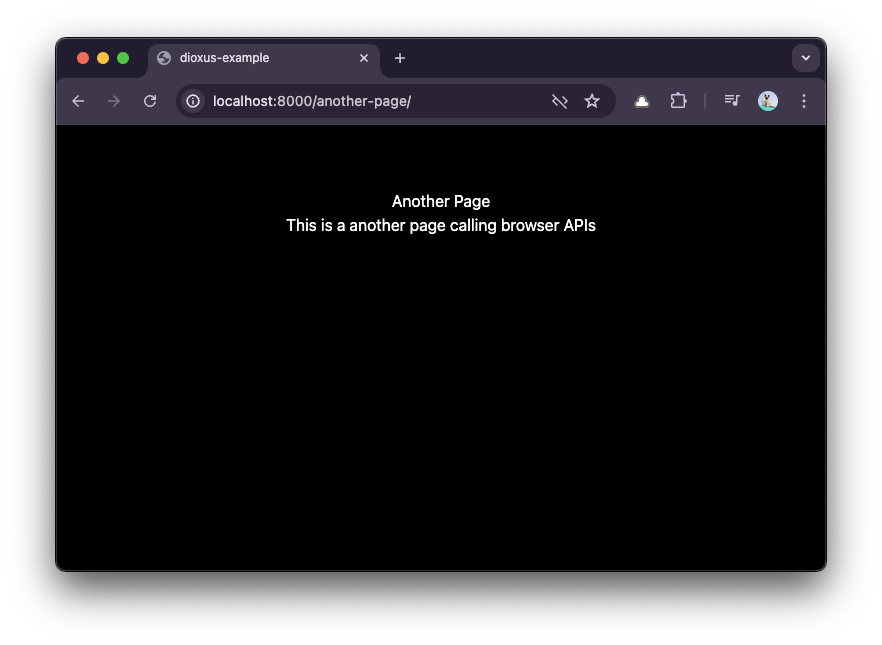Open the media controls icon
Viewport: 882px width, 645px height.
click(x=732, y=101)
